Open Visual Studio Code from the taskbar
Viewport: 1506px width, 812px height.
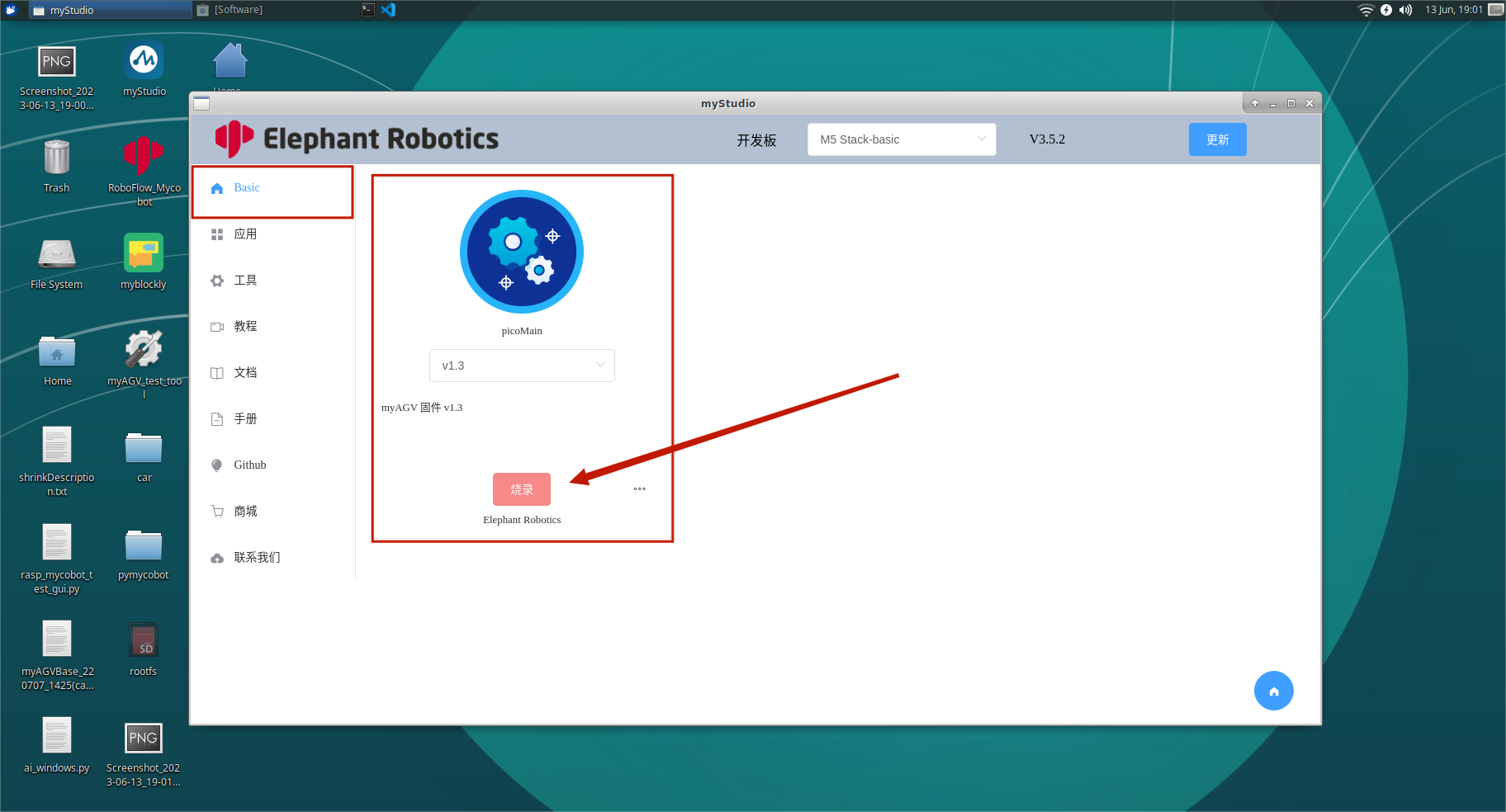click(388, 10)
